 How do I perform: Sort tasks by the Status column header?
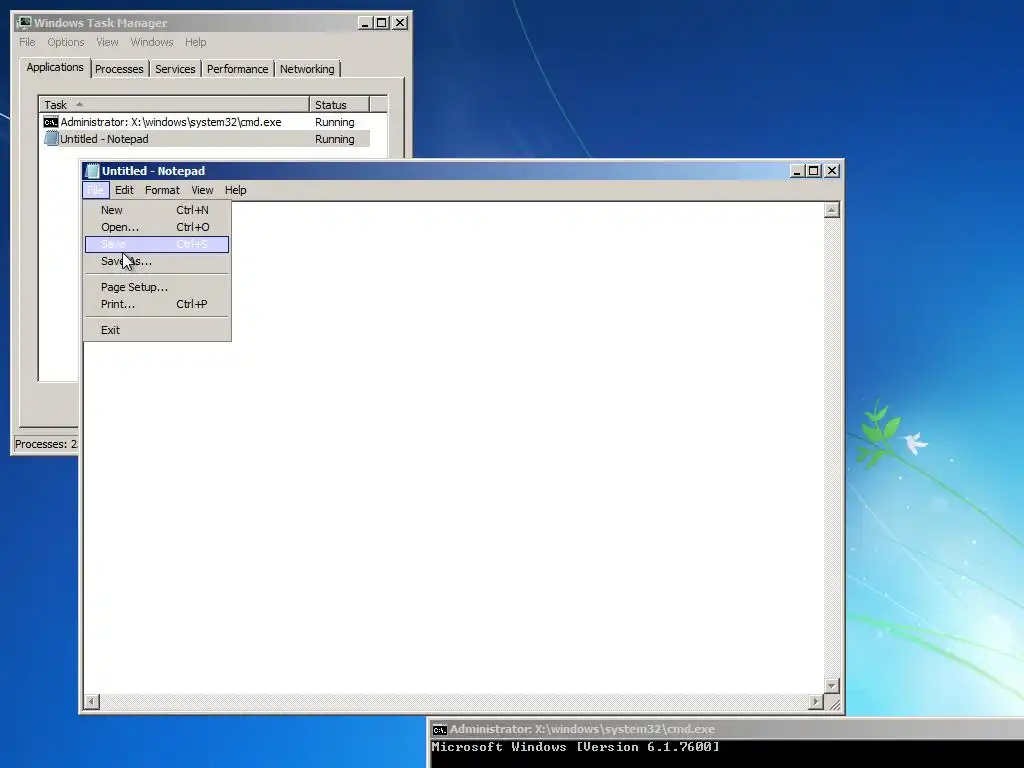point(340,104)
